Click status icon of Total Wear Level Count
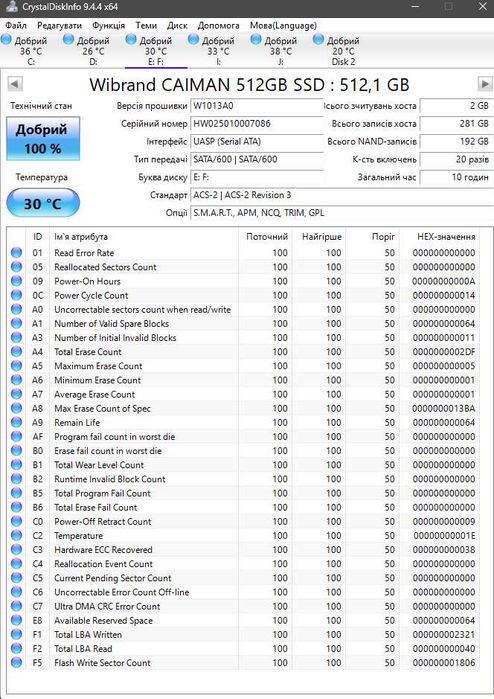494x699 pixels. [16, 465]
